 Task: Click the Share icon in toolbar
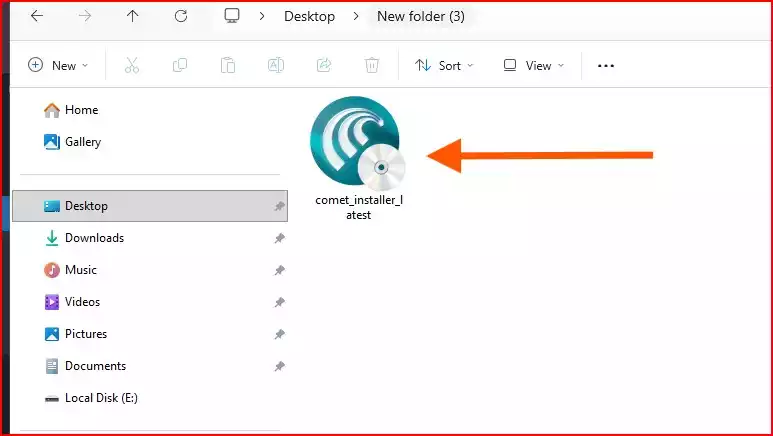pos(324,65)
